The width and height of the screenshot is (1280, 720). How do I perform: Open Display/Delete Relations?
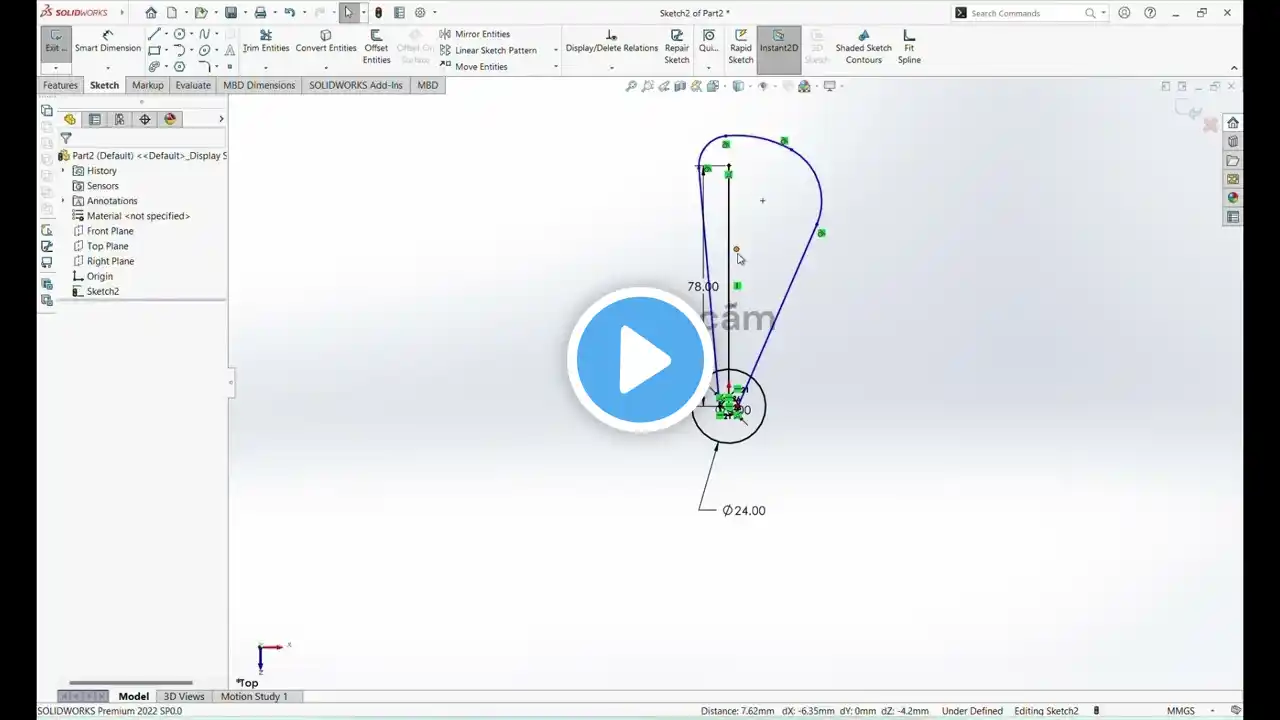[x=612, y=41]
